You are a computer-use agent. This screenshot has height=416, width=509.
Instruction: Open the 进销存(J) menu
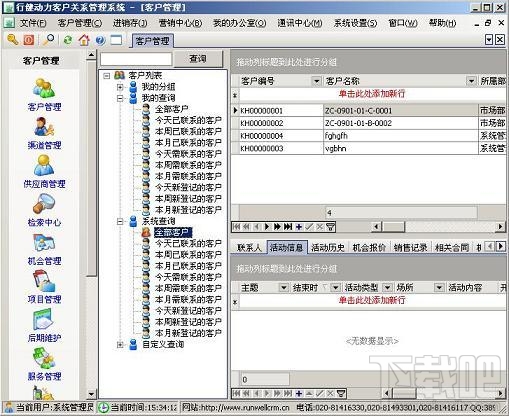[x=130, y=23]
